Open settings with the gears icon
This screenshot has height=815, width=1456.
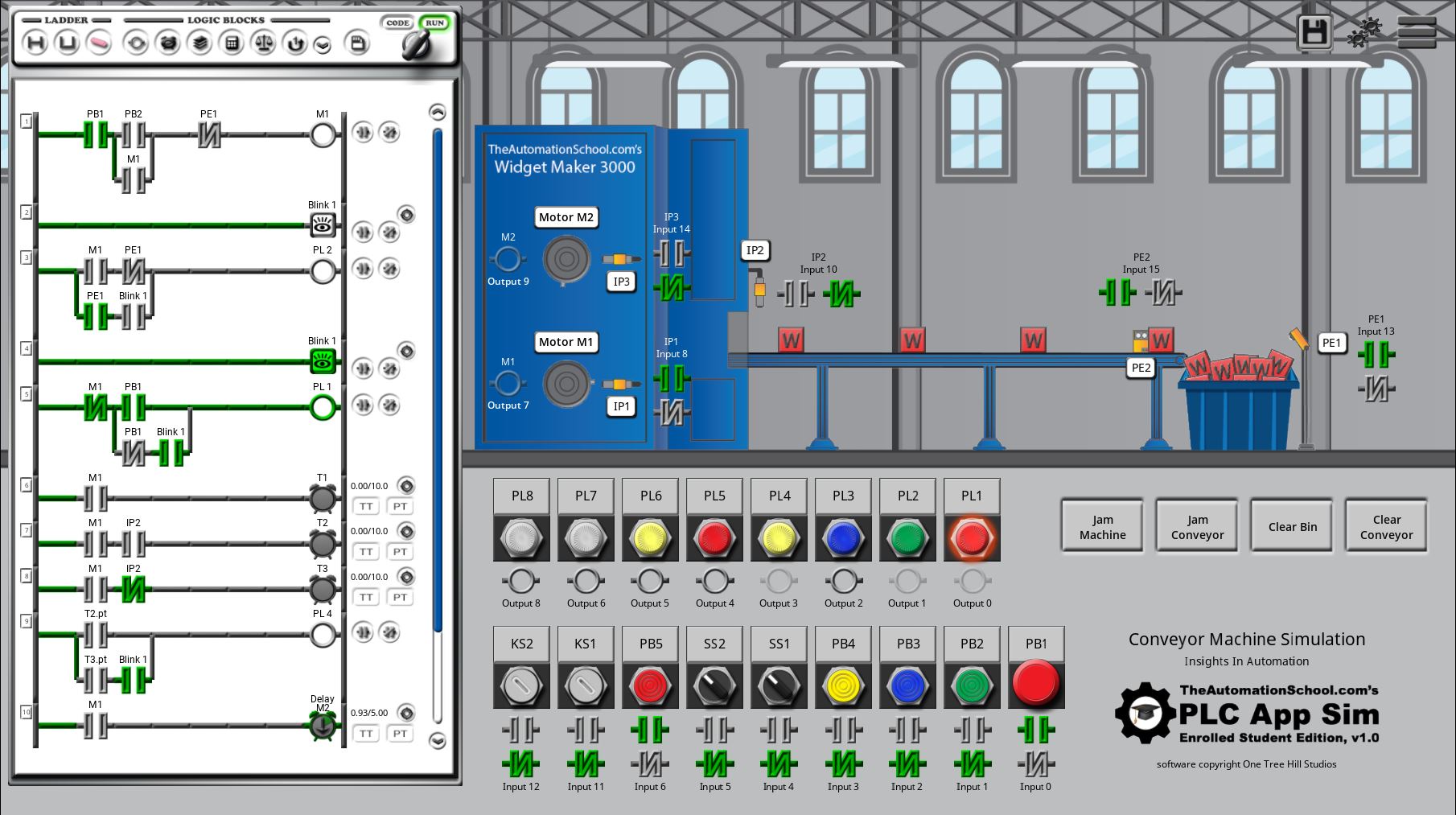(x=1364, y=32)
